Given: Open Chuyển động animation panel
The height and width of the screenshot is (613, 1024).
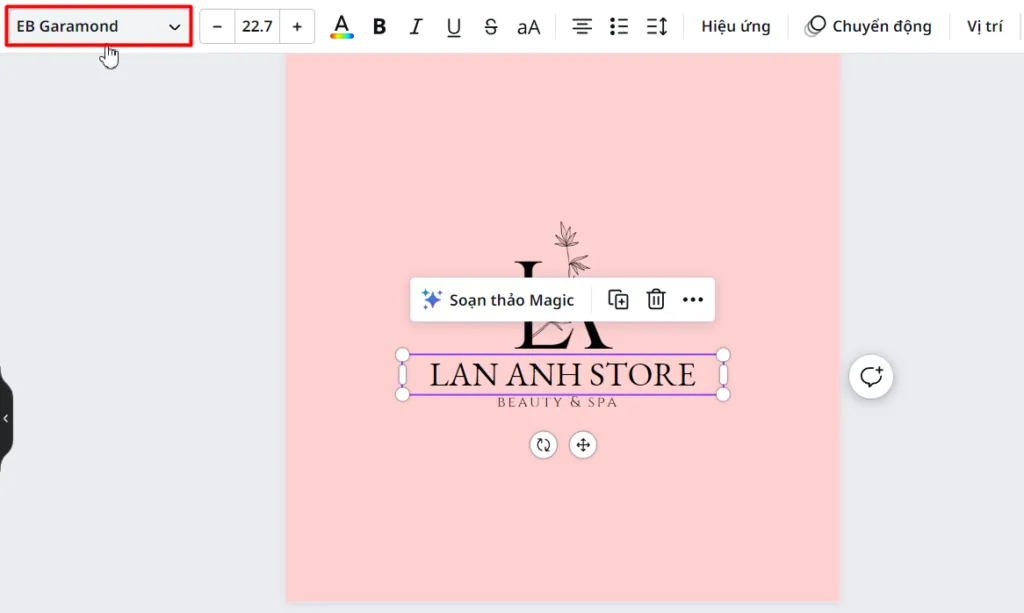Looking at the screenshot, I should [868, 27].
